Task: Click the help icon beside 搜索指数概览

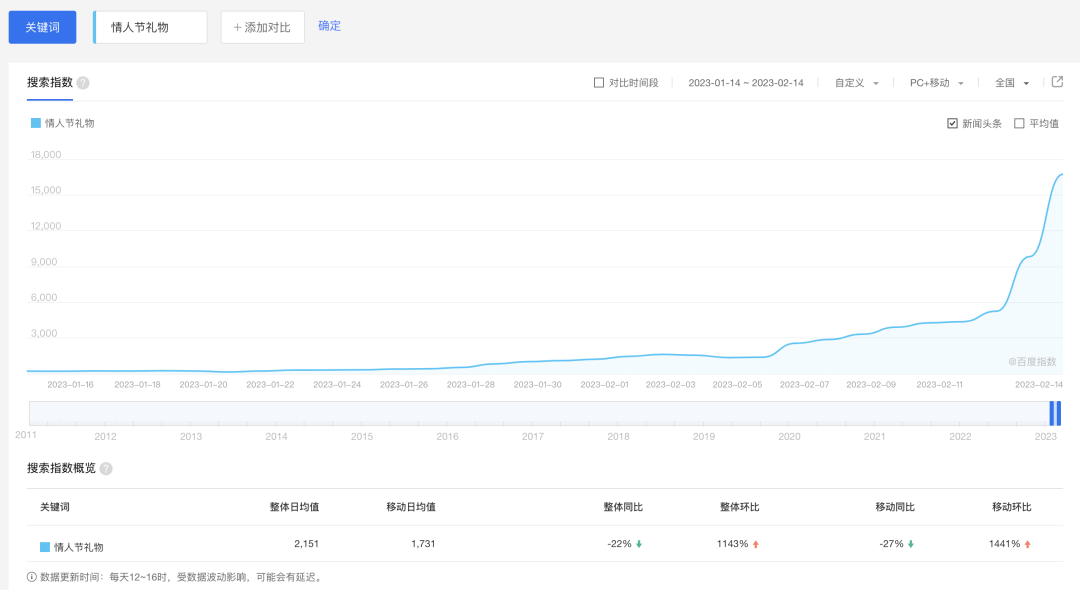Action: (106, 468)
